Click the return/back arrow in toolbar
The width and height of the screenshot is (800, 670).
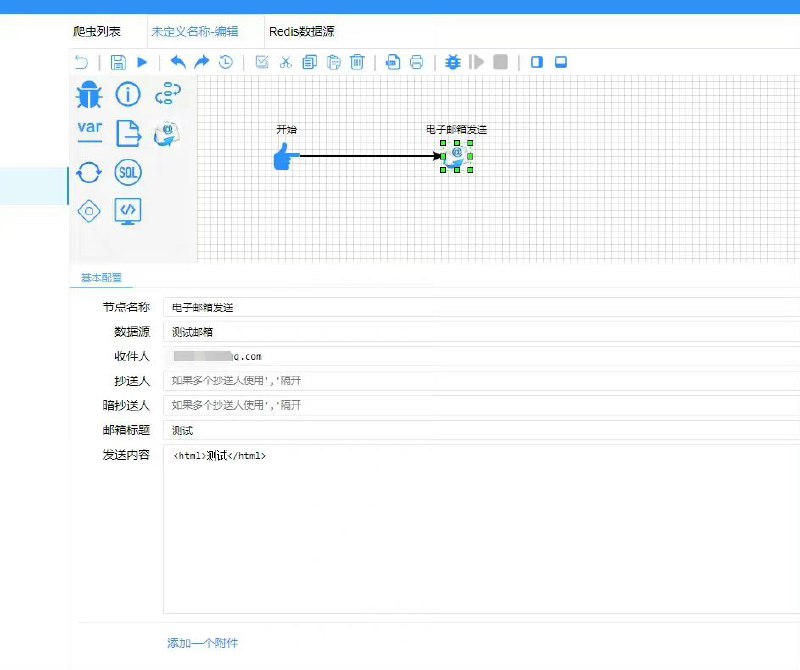(81, 62)
